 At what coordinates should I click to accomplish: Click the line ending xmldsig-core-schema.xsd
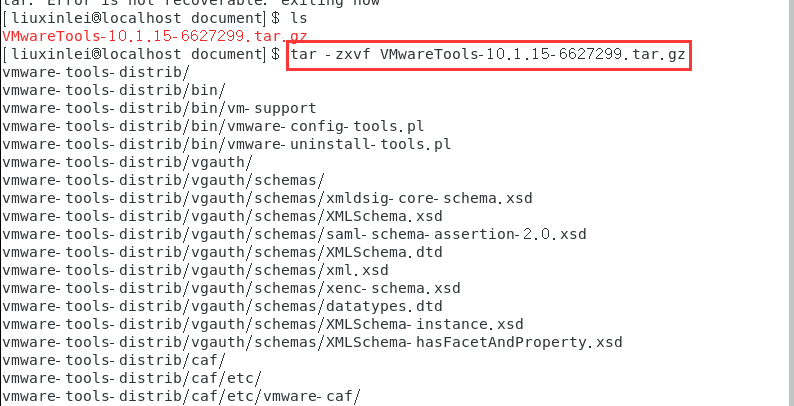click(267, 198)
